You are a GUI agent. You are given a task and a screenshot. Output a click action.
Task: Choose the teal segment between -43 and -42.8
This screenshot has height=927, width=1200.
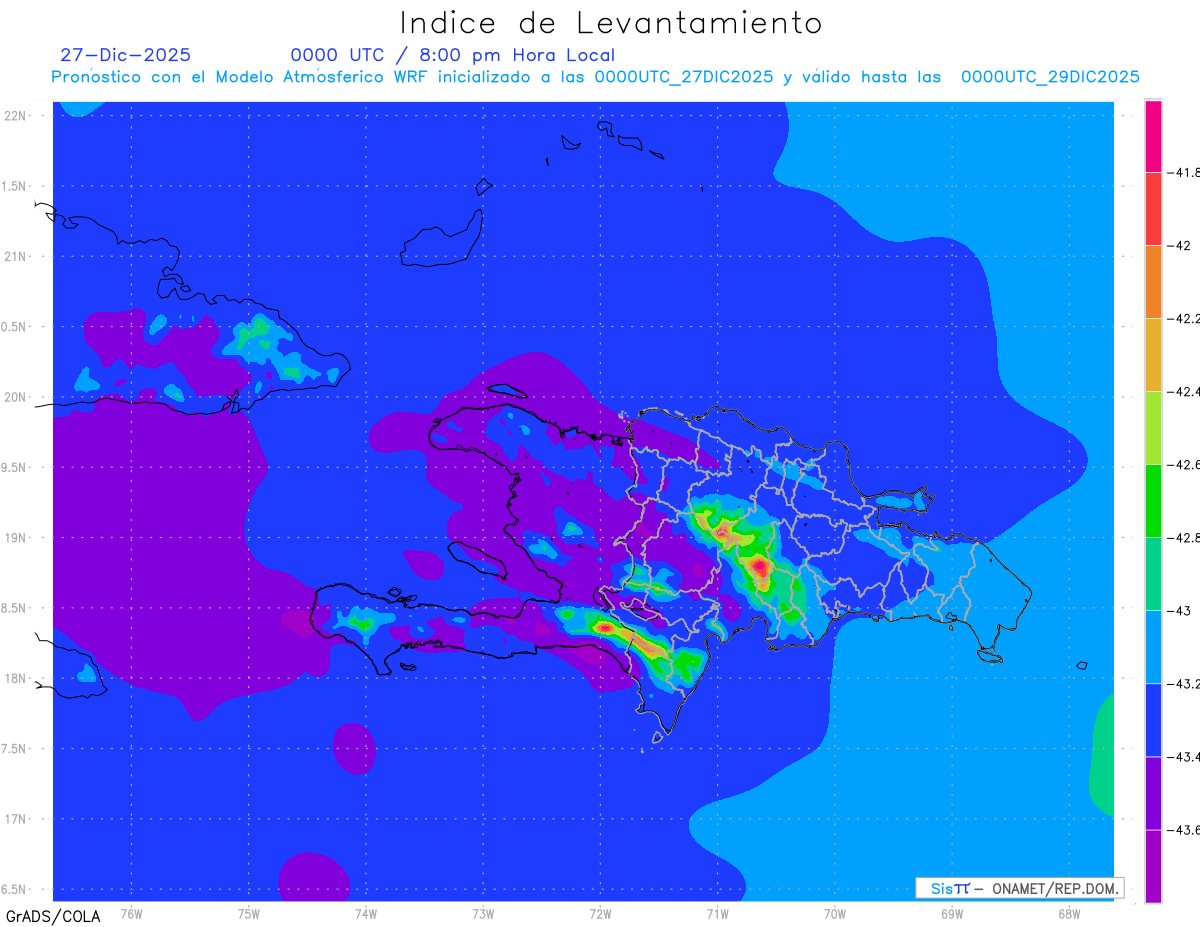(1153, 574)
